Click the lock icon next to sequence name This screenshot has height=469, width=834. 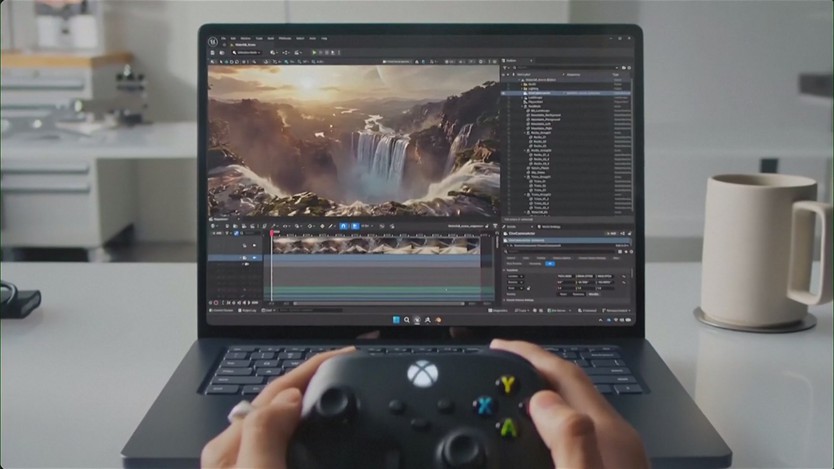[x=486, y=226]
